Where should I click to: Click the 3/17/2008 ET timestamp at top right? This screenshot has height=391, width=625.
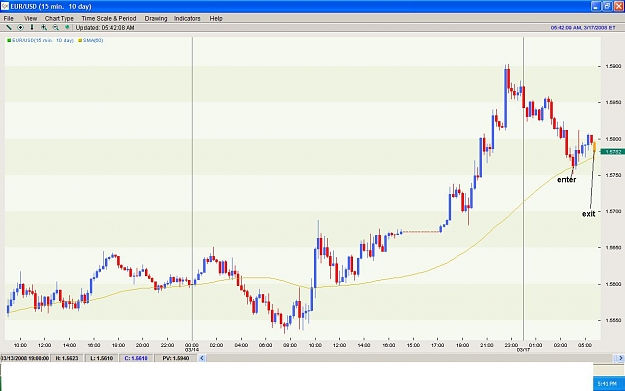[x=583, y=28]
